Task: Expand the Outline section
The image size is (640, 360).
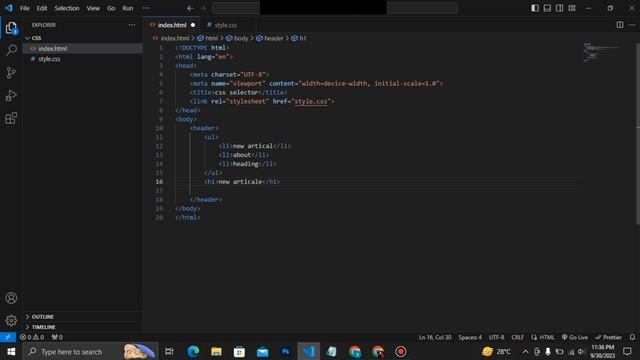Action: click(82, 317)
